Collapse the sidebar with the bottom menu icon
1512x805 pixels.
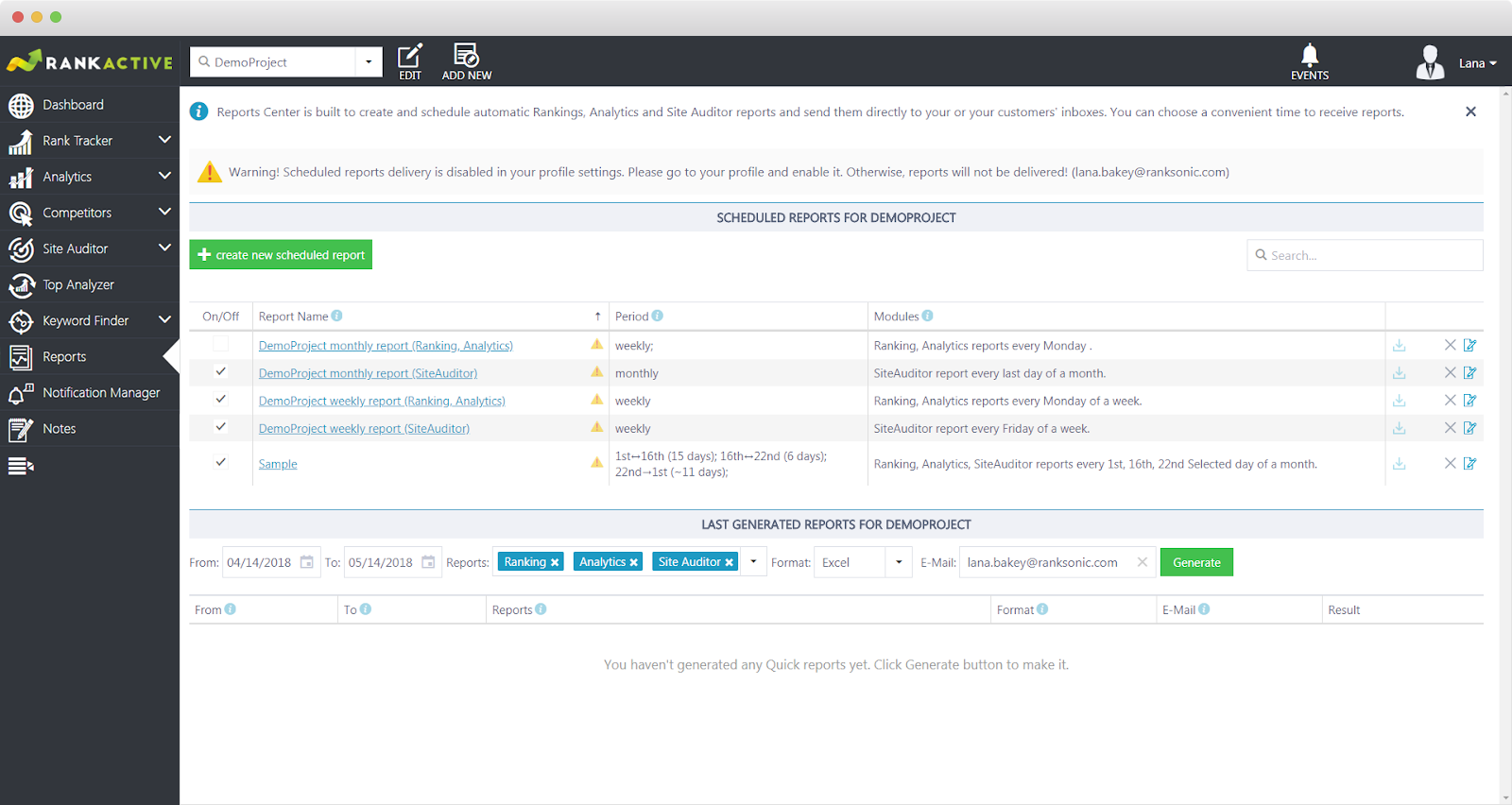[21, 466]
